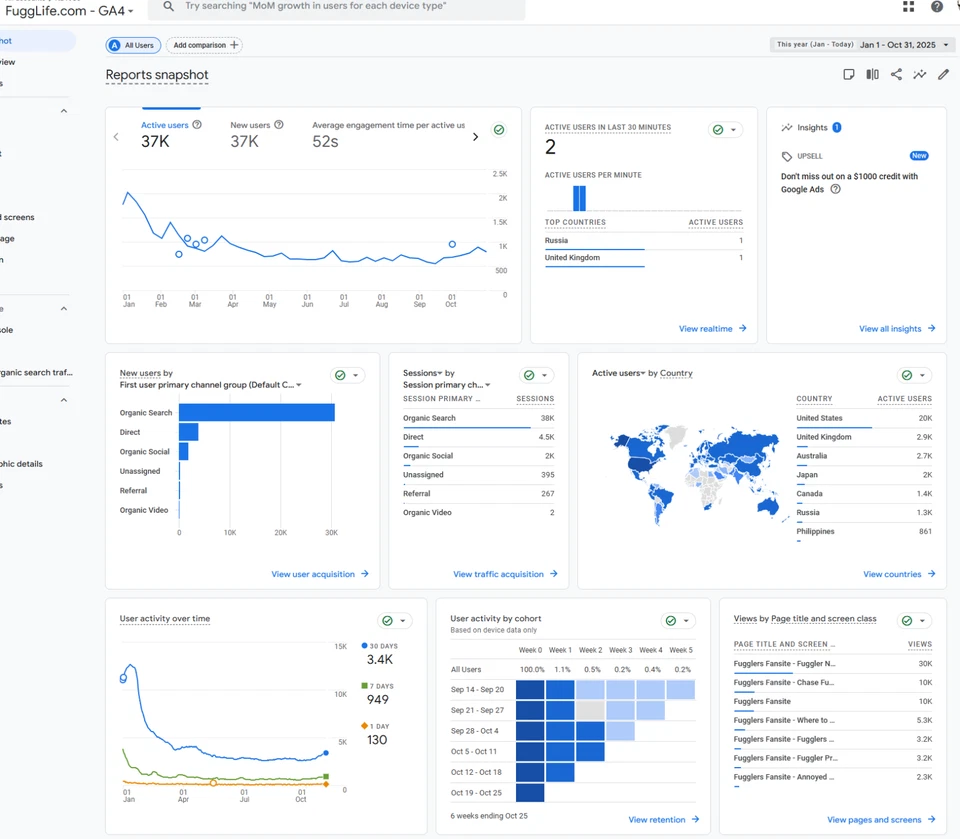
Task: Click next metric arrow in Active users card
Action: 475,137
